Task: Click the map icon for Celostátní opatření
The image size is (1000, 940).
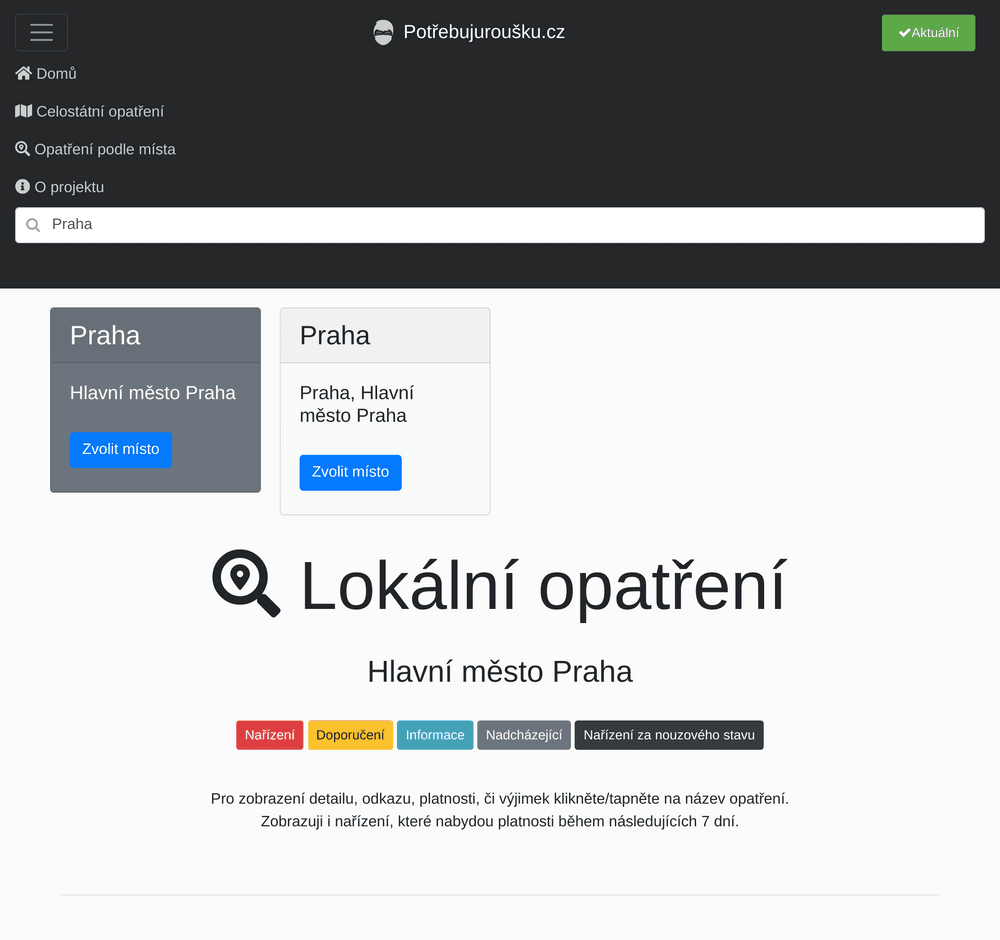Action: click(24, 111)
